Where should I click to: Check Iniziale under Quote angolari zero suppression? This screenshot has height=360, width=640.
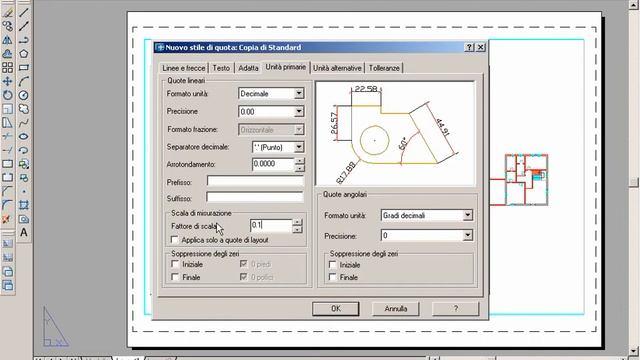[x=333, y=265]
